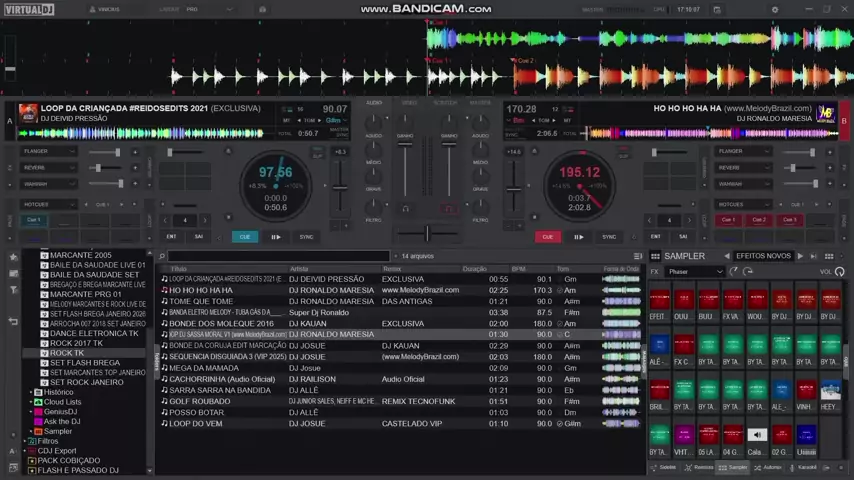Click the ENT loop-in button on left deck

pyautogui.click(x=171, y=237)
